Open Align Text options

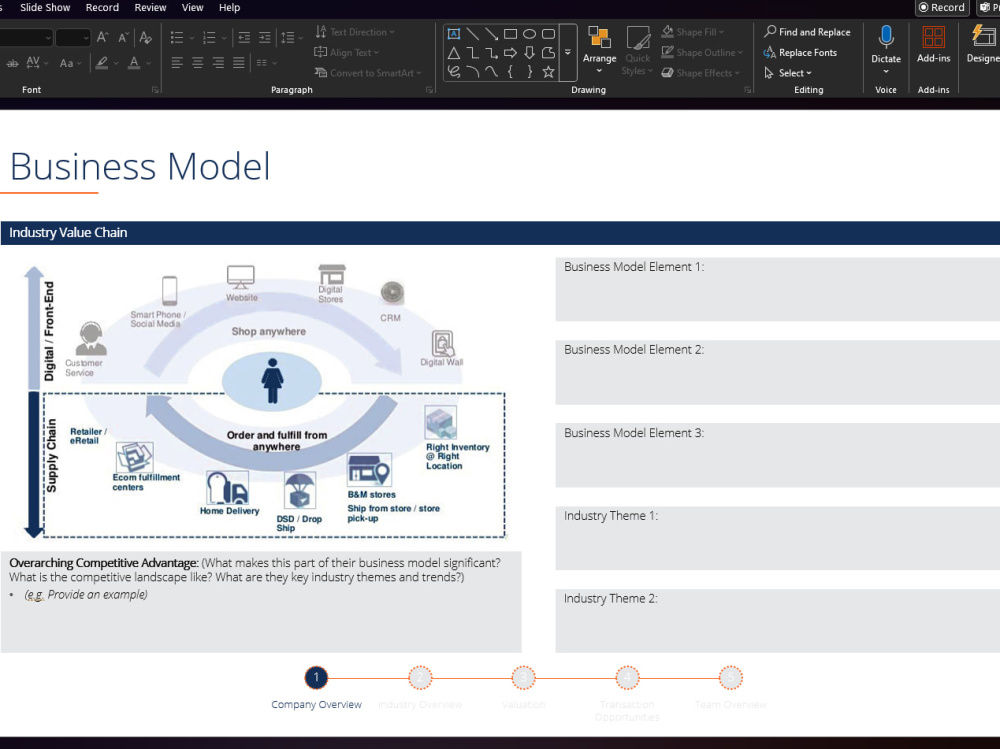(347, 52)
